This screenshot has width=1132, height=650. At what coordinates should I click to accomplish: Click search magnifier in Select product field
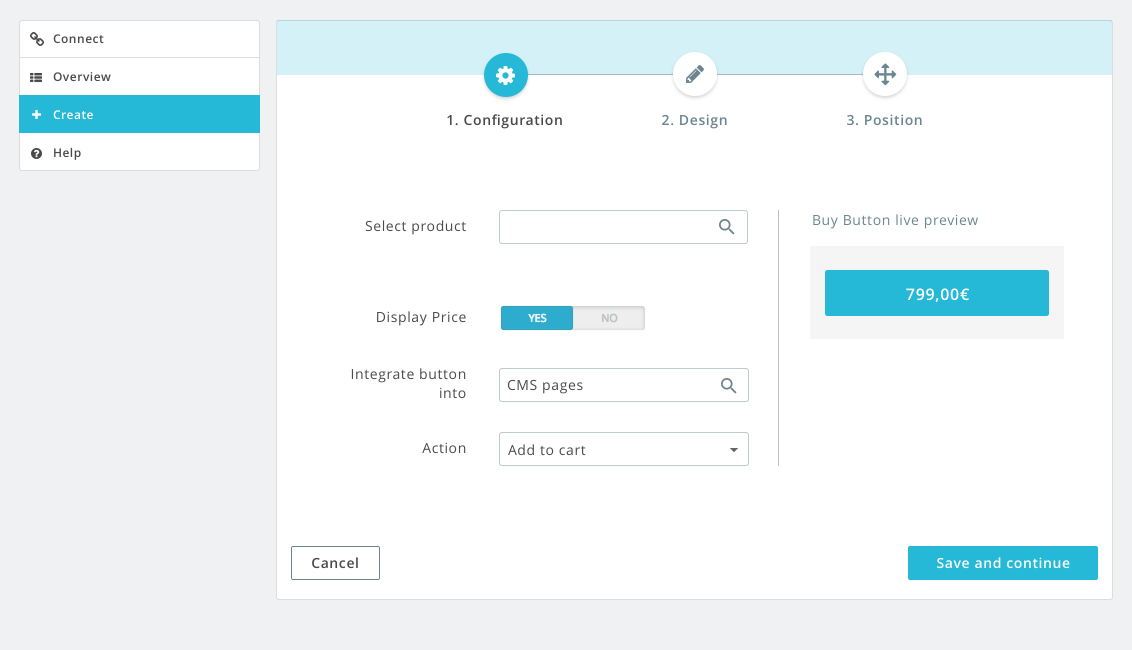(x=727, y=227)
